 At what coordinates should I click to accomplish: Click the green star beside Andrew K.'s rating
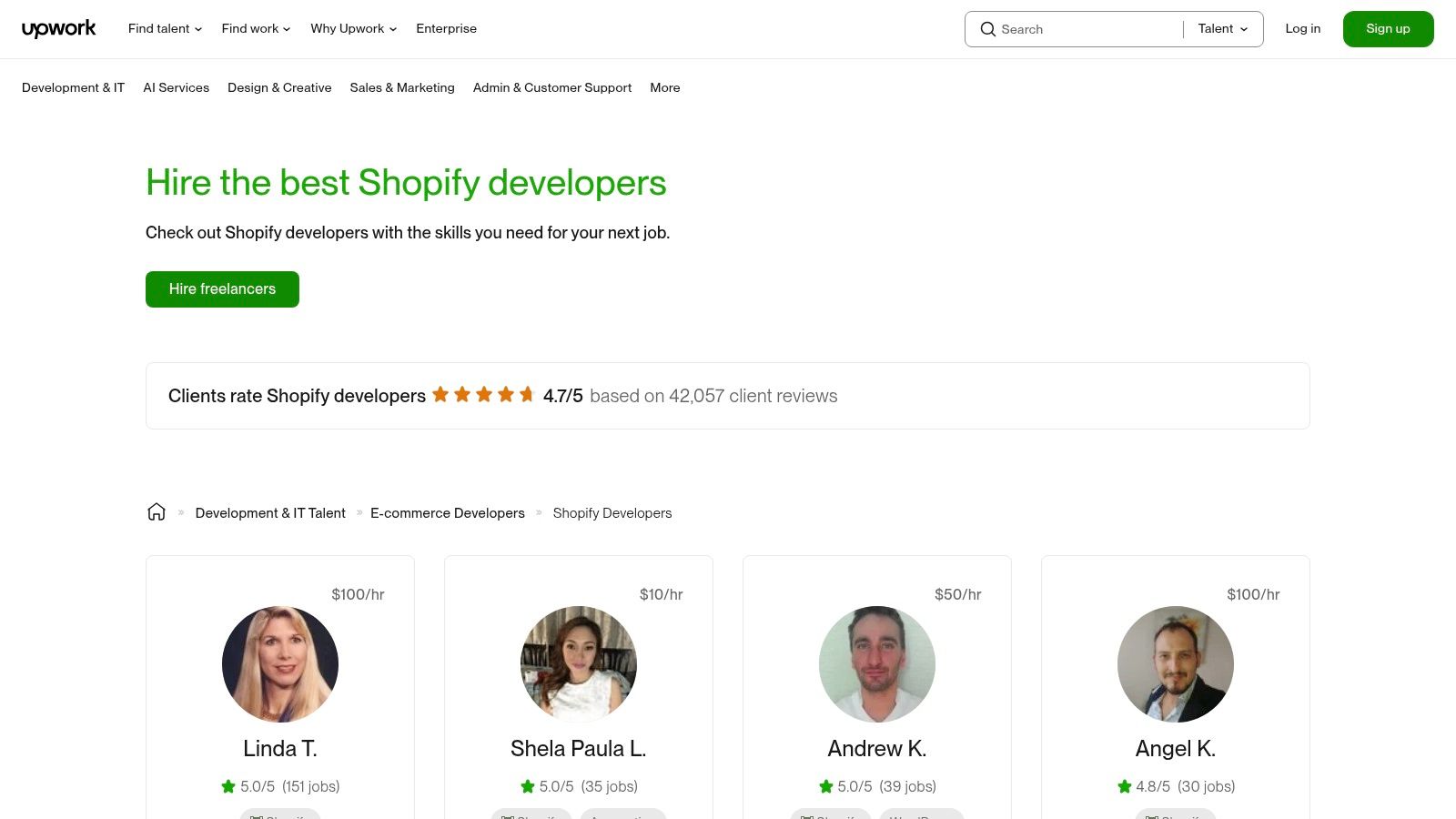point(826,786)
